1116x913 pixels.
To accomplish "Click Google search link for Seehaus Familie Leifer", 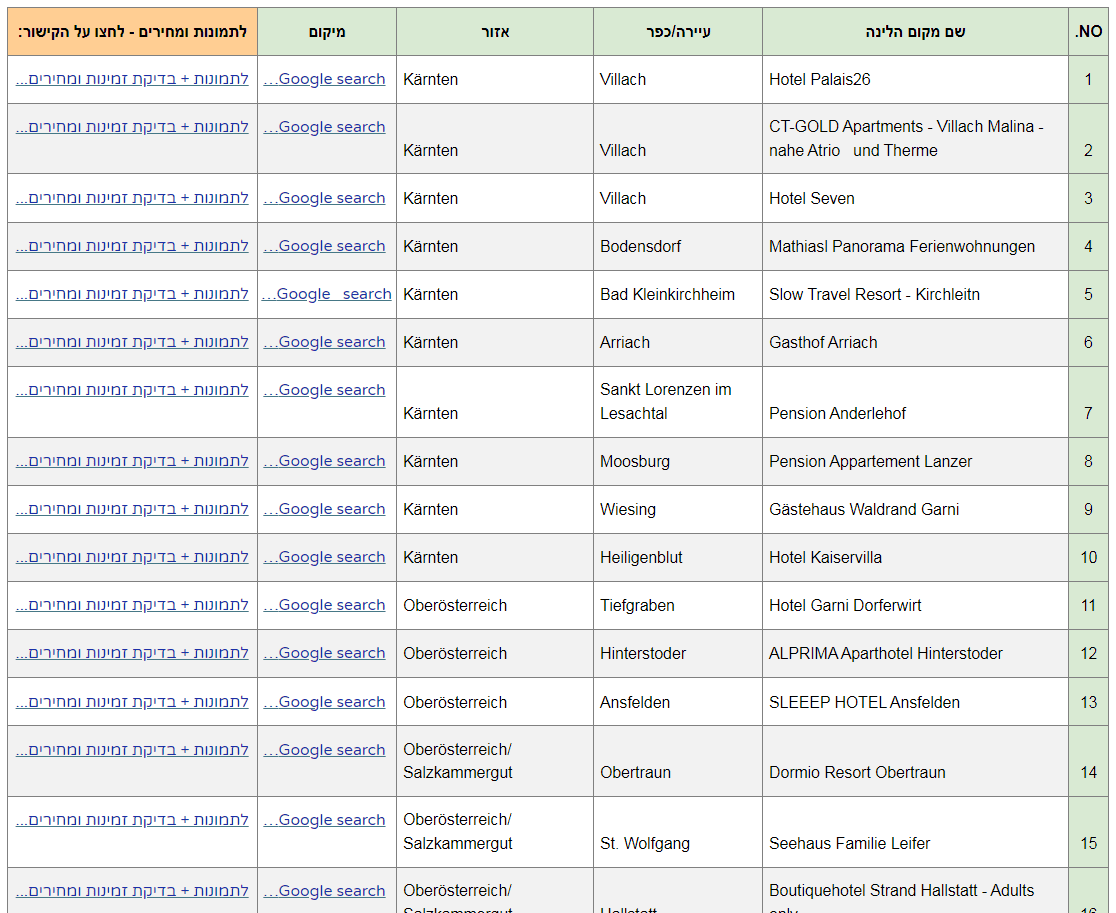I will [x=325, y=820].
